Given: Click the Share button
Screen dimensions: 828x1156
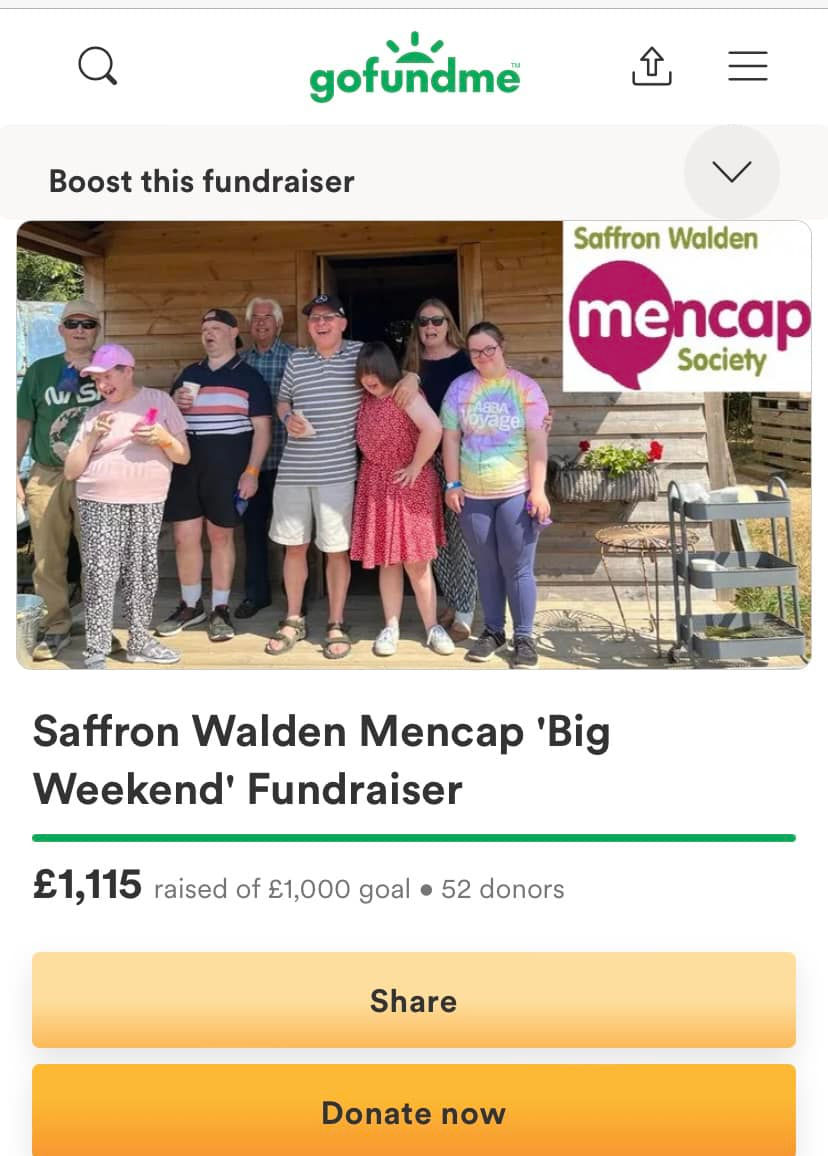Looking at the screenshot, I should 414,1000.
